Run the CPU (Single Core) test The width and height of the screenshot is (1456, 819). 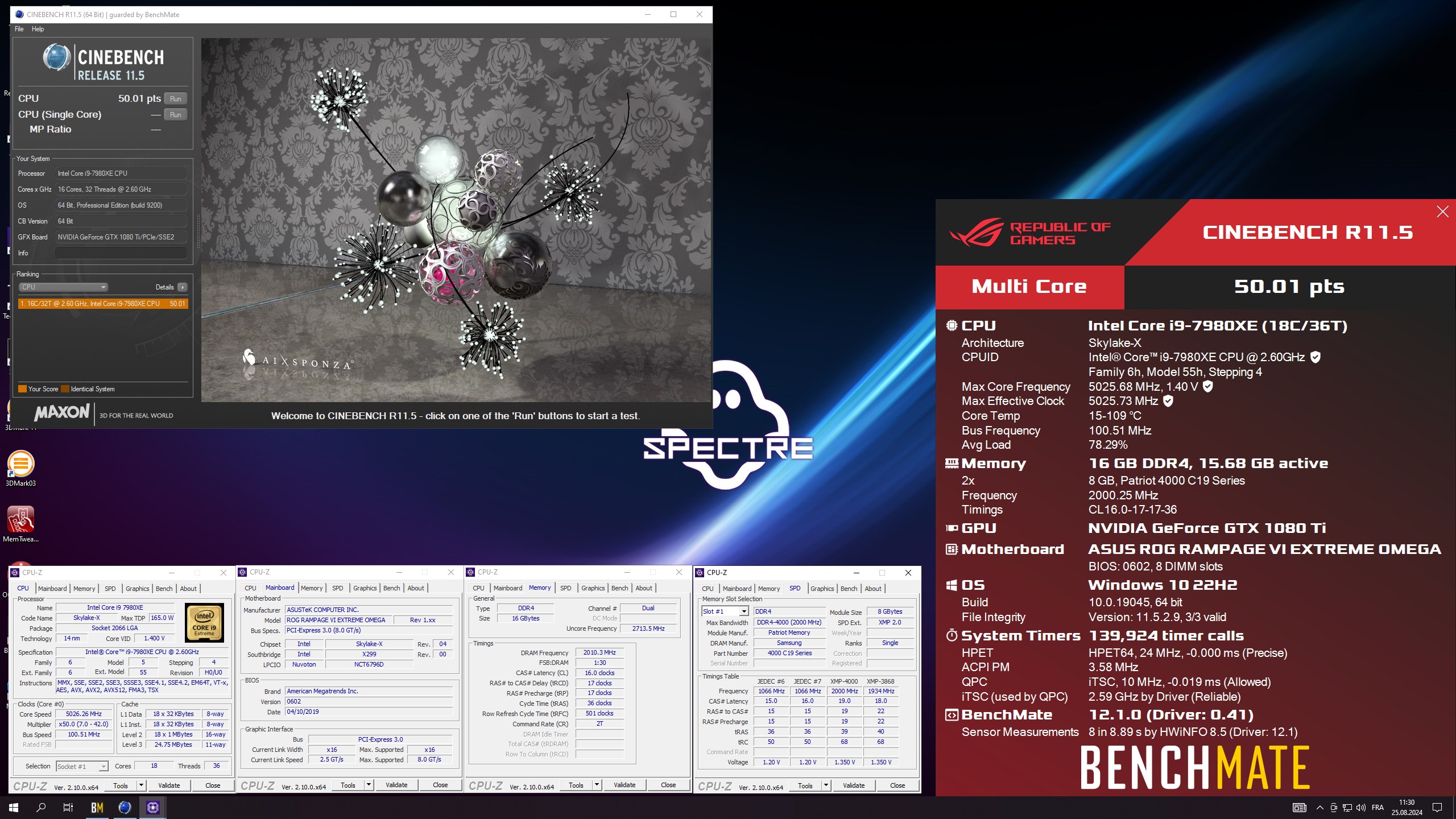(x=176, y=114)
